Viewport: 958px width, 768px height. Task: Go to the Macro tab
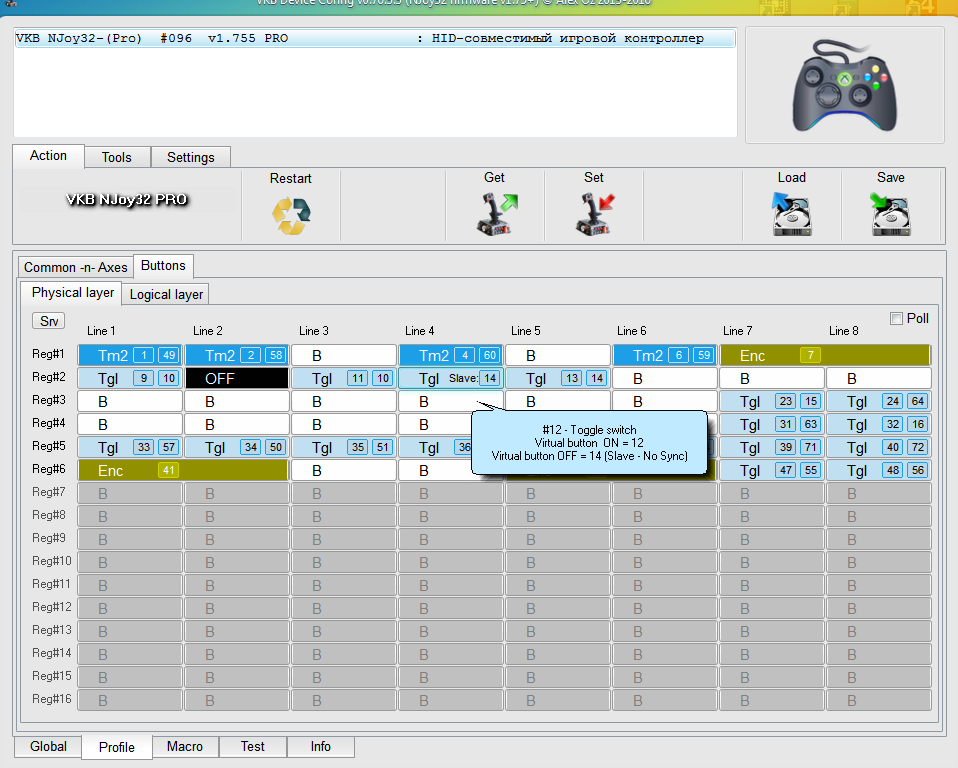pyautogui.click(x=185, y=747)
